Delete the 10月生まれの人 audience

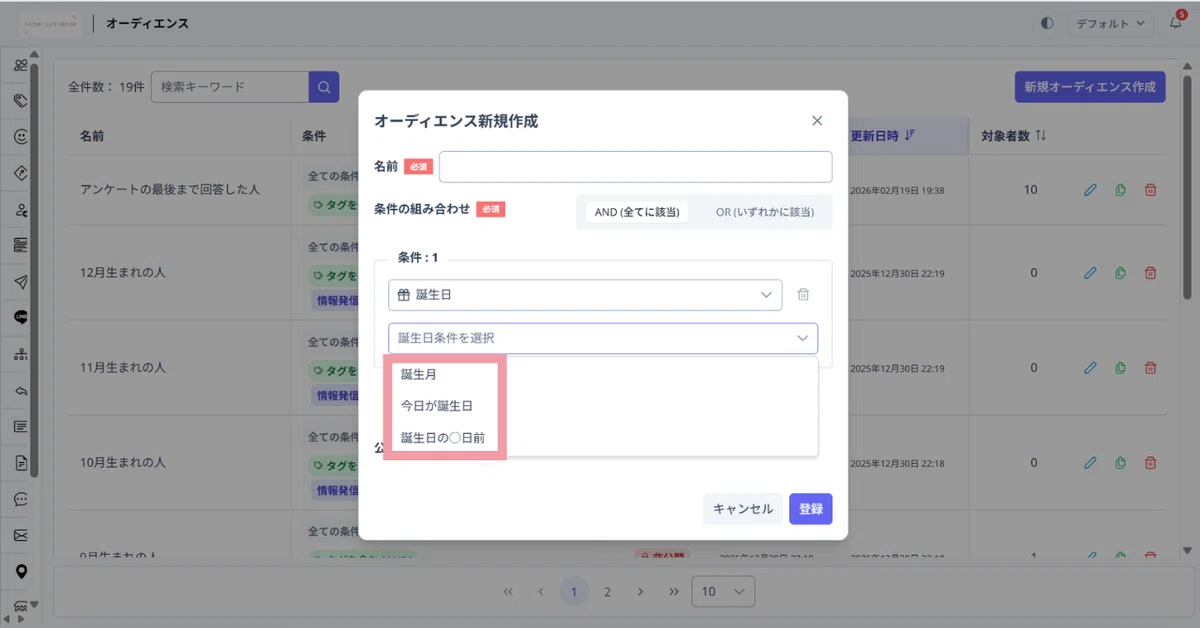click(x=1151, y=463)
